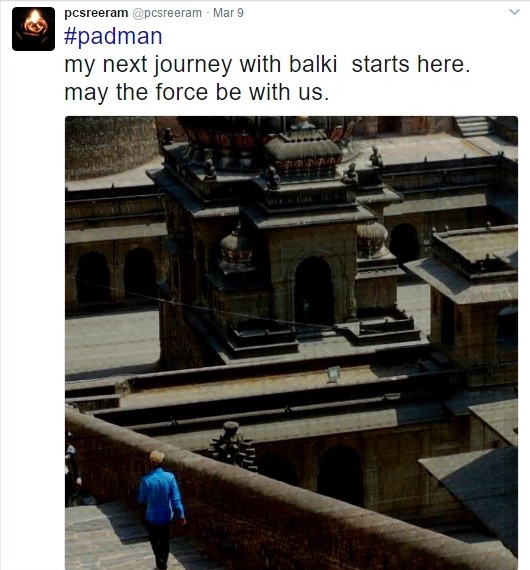
Task: Open the attached temple photo
Action: (291, 343)
